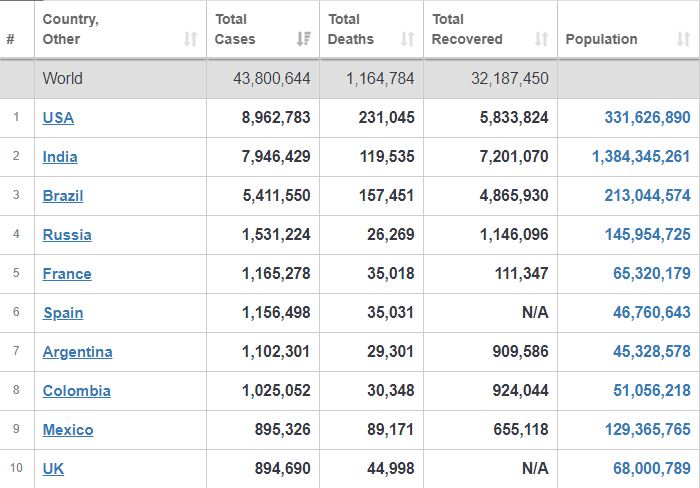Sort table by Total Recovered arrows

pyautogui.click(x=542, y=39)
